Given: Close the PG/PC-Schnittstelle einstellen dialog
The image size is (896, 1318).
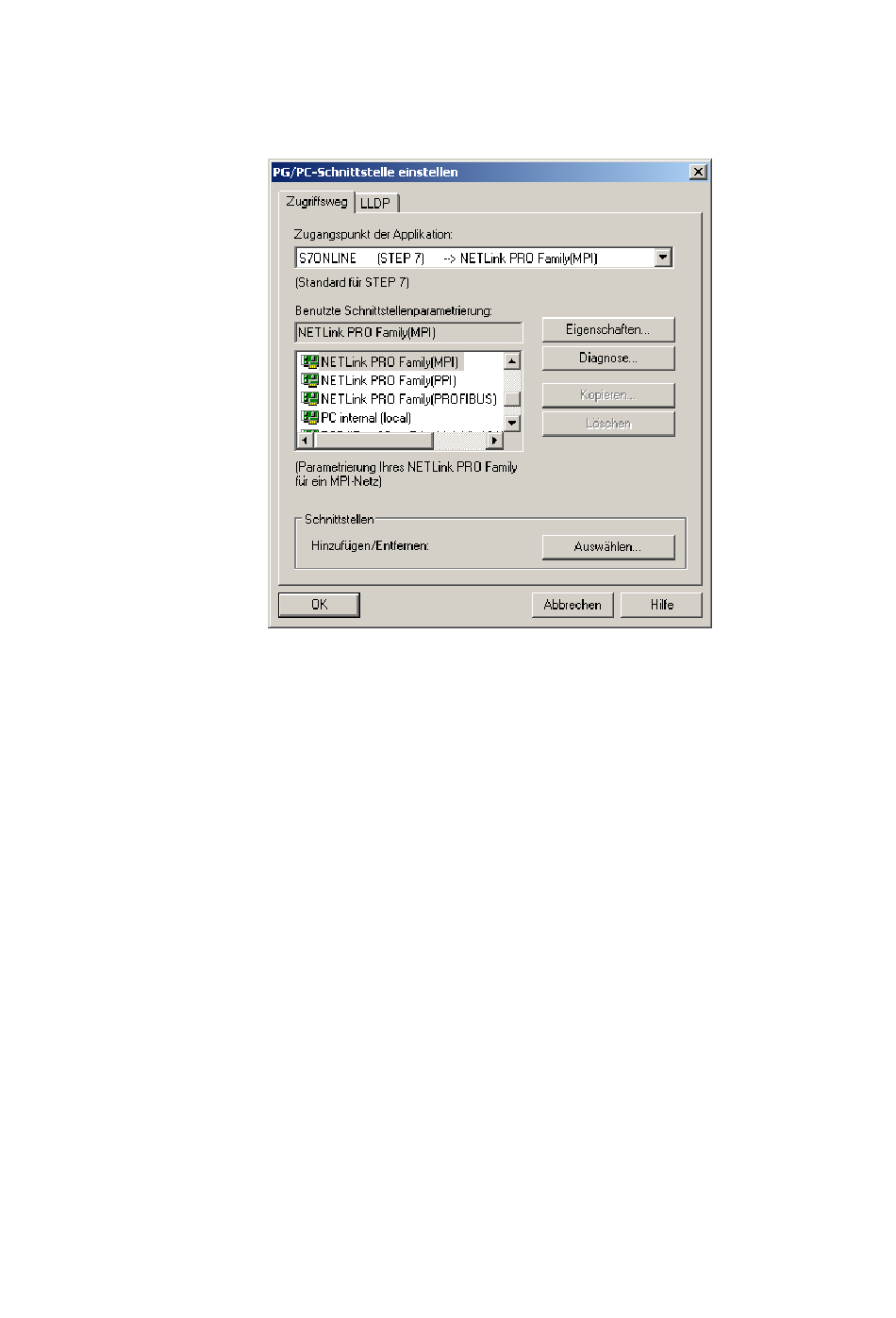Looking at the screenshot, I should 698,172.
